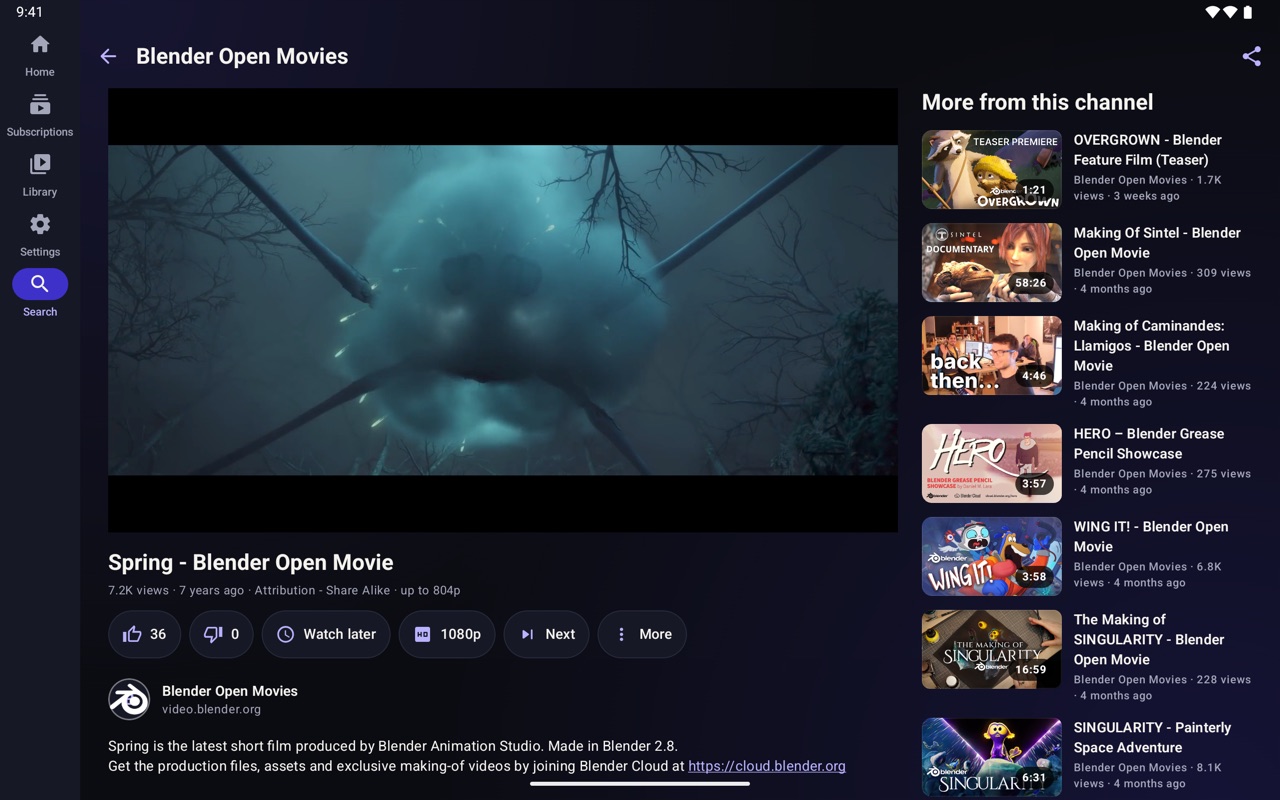Click the views and license info line
The width and height of the screenshot is (1280, 800).
coord(284,590)
